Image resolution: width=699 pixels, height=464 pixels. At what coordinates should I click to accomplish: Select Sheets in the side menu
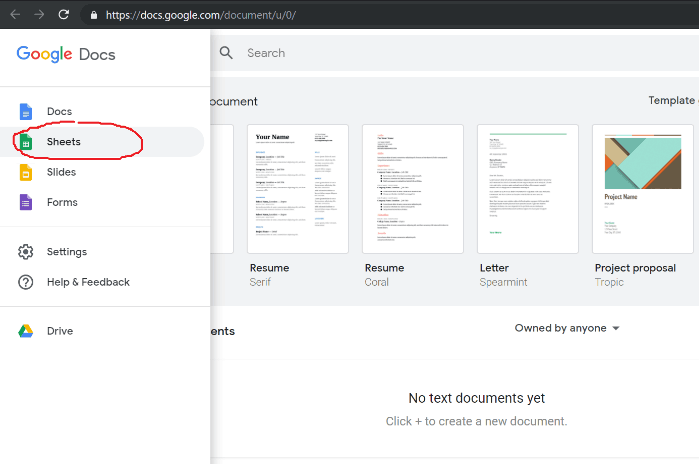102,142
